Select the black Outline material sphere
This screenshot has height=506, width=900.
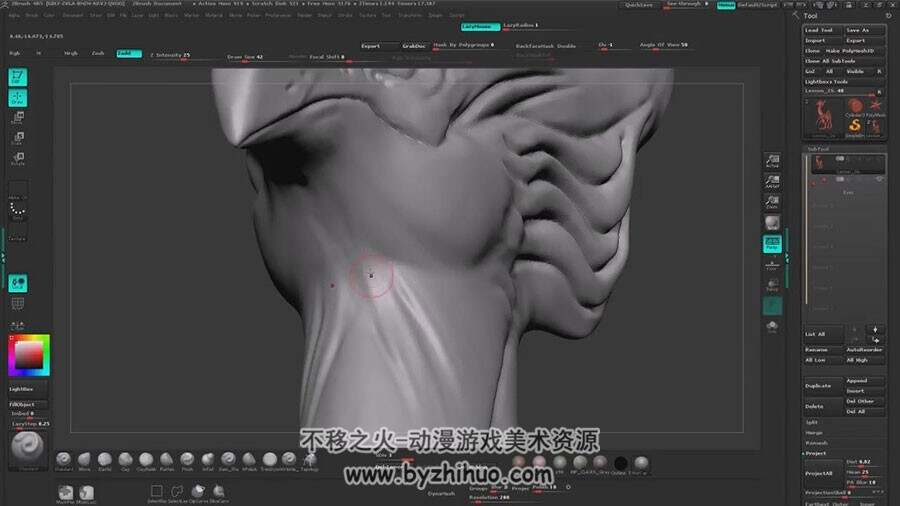[620, 463]
